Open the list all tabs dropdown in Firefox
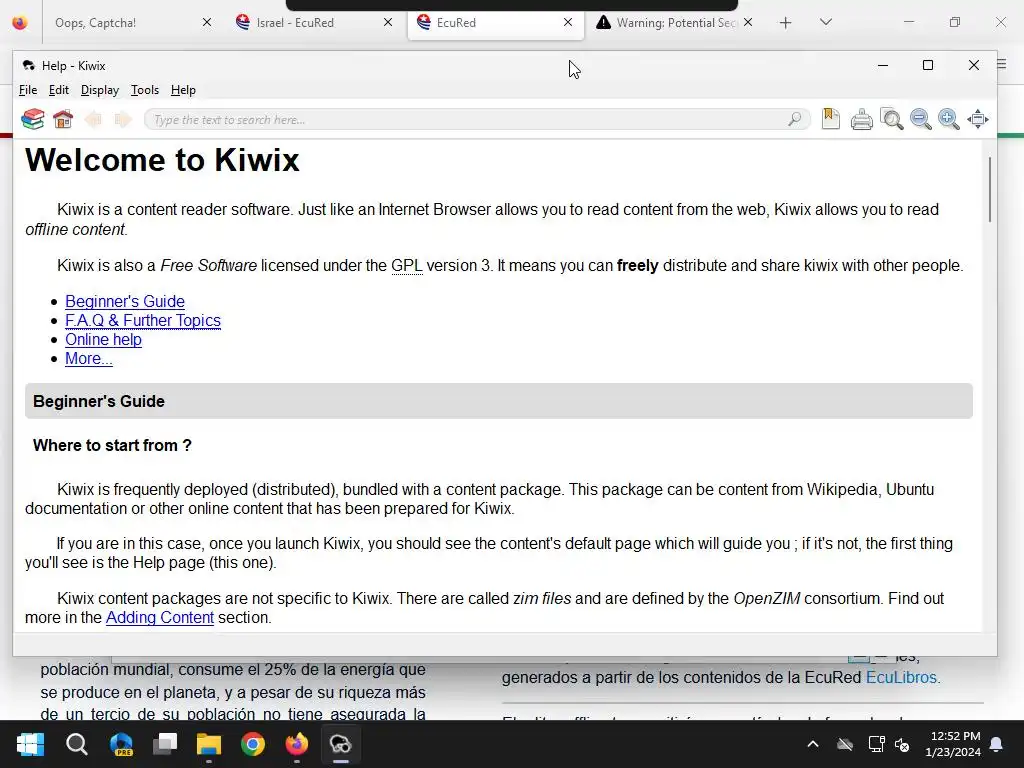Viewport: 1024px width, 768px height. pos(825,22)
